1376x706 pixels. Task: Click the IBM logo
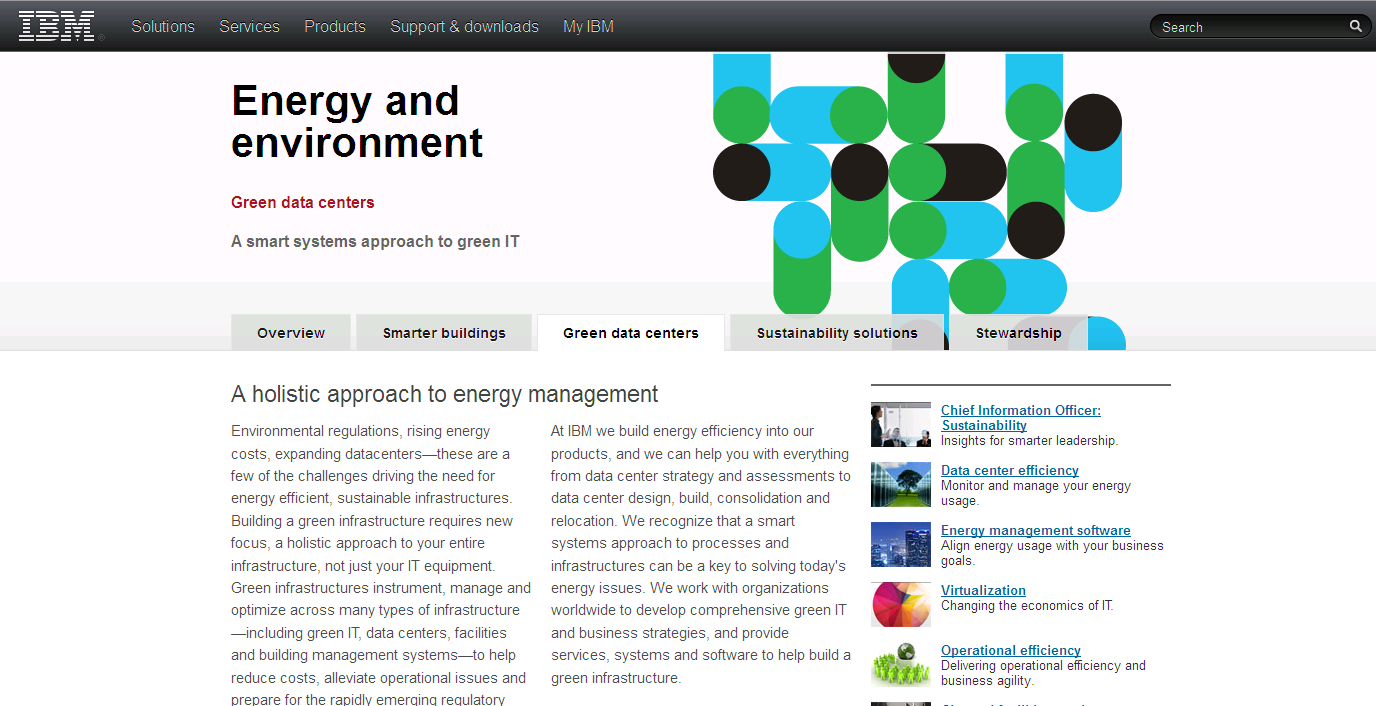[61, 26]
